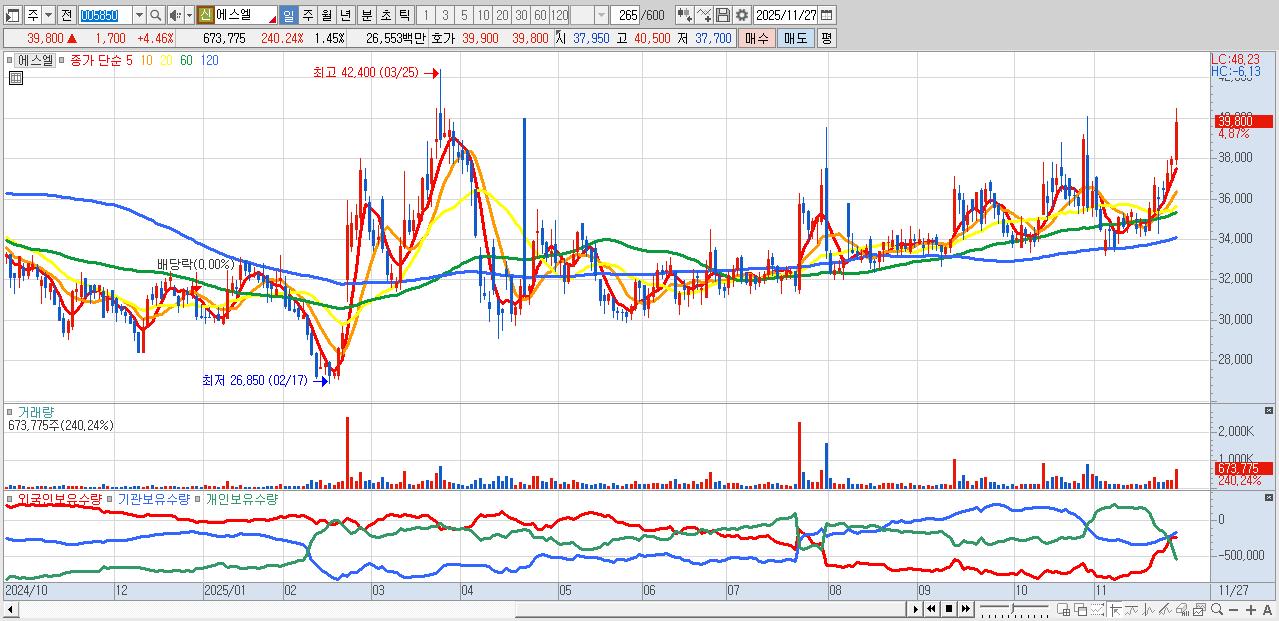Click the save floppy disk icon
The height and width of the screenshot is (621, 1279).
[722, 15]
